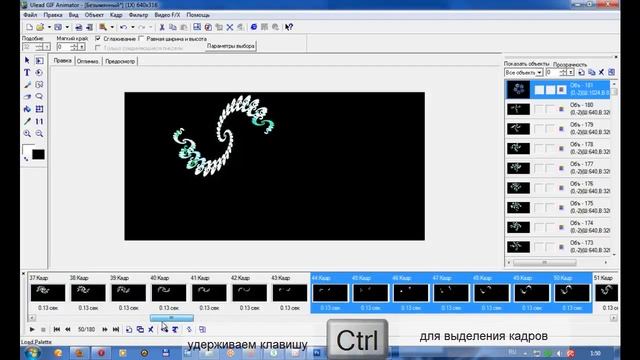The image size is (640, 360).
Task: Select the Объ - 176 object row
Action: point(558,187)
